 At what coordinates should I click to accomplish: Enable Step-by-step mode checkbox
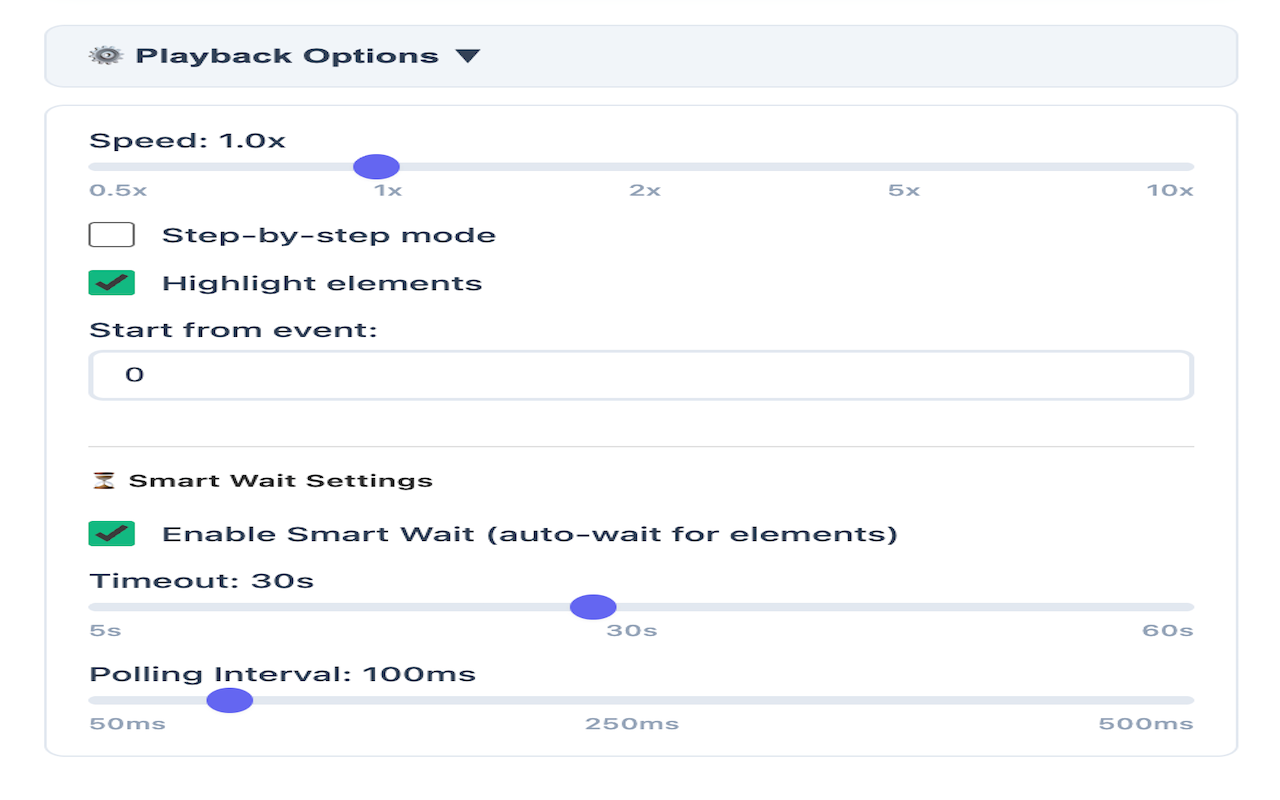pos(112,236)
